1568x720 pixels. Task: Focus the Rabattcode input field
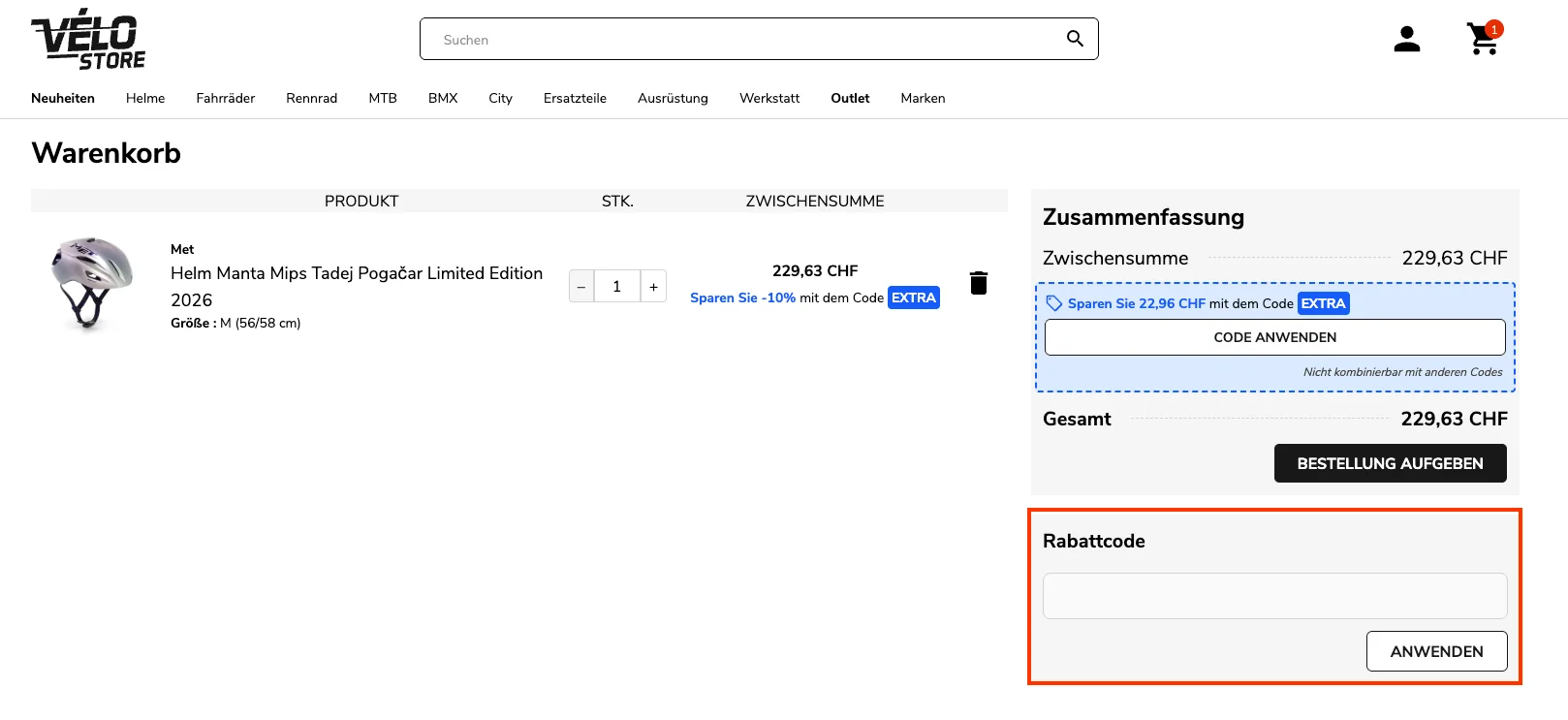1274,596
